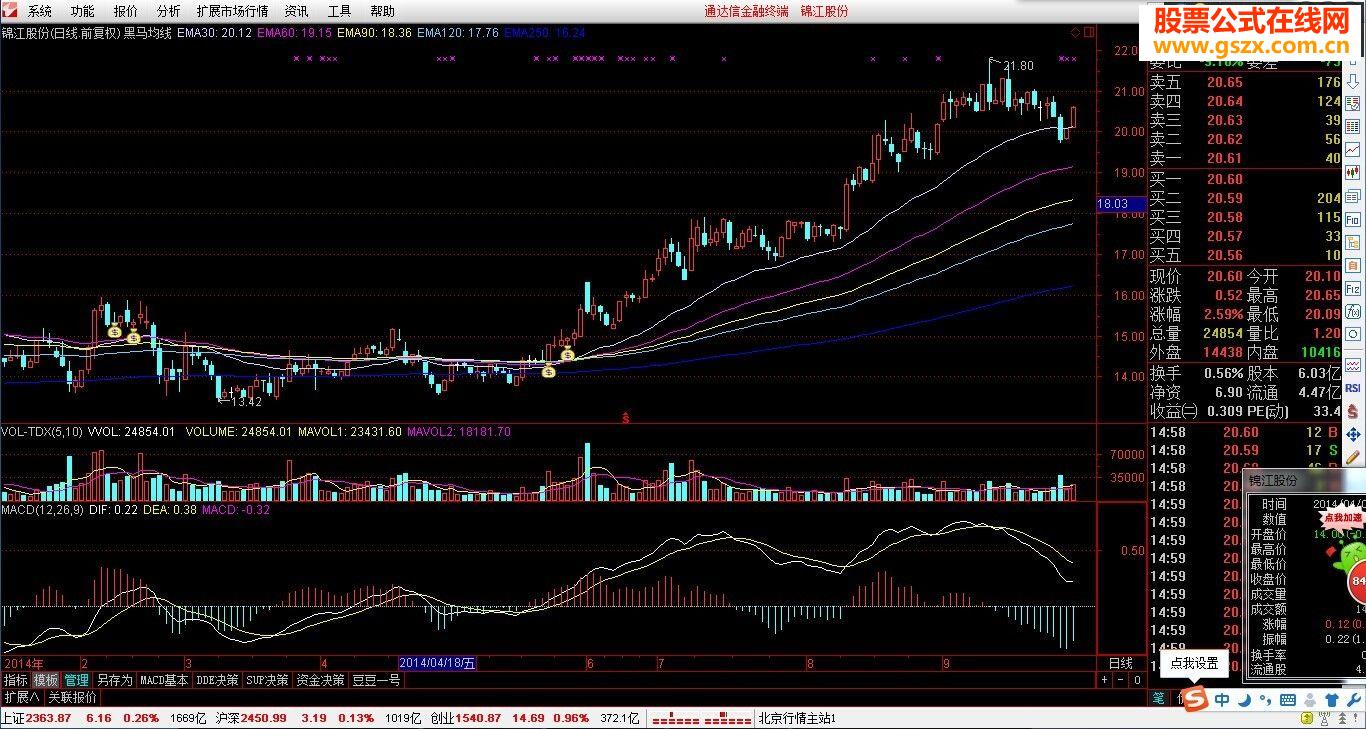The image size is (1366, 729).
Task: Click the blue four-way move arrows icon
Action: click(x=1353, y=434)
